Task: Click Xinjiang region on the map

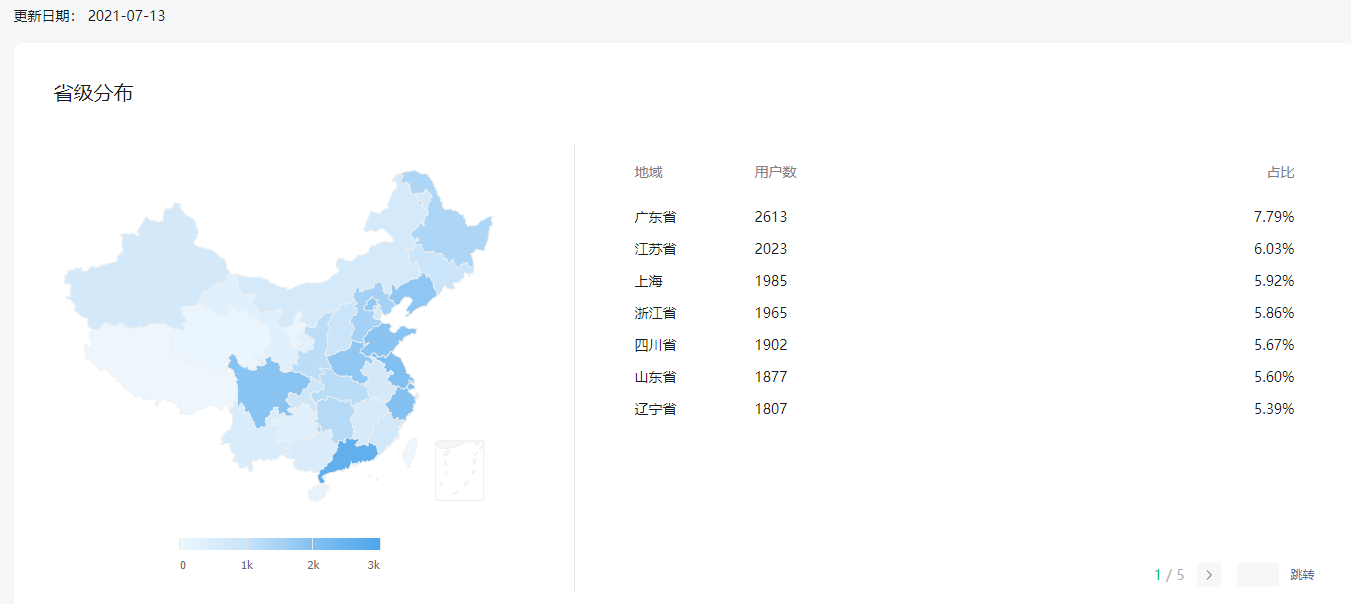Action: (x=140, y=270)
